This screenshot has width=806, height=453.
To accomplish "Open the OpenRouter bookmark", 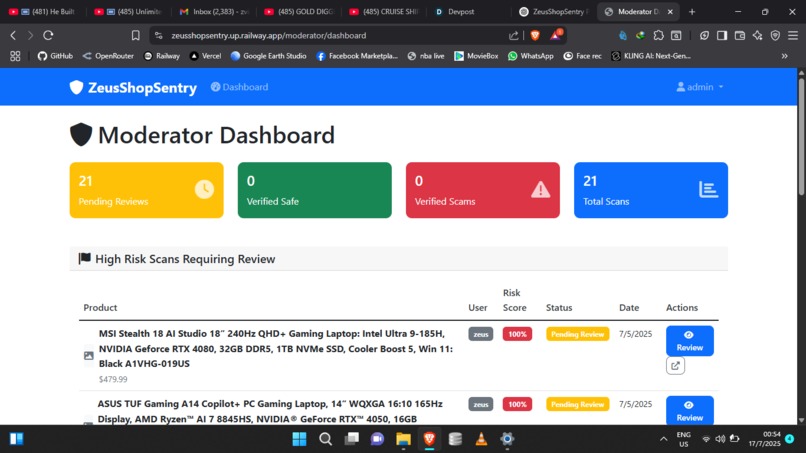I will pyautogui.click(x=108, y=56).
